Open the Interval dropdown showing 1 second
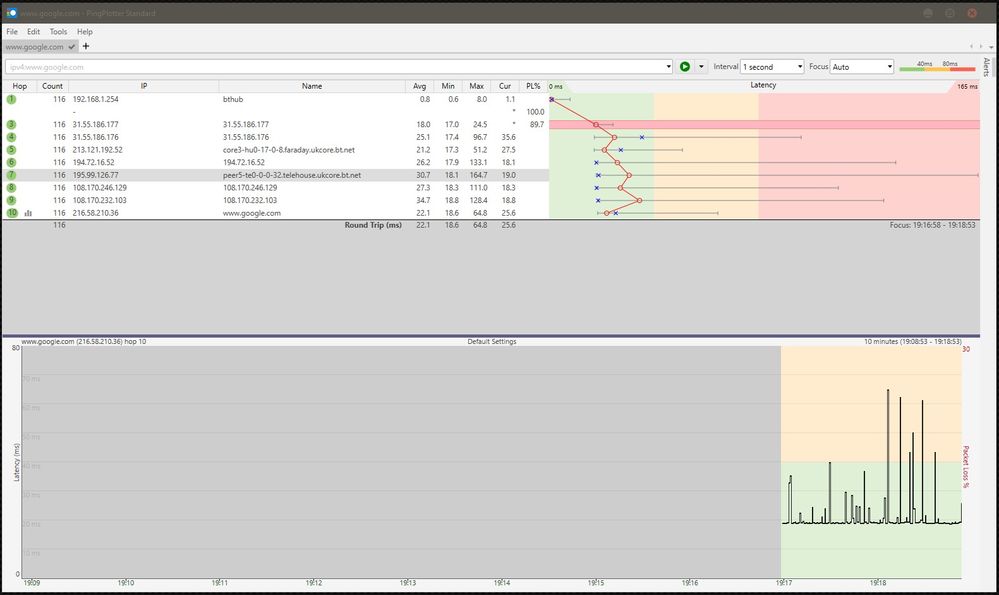999x595 pixels. (772, 67)
